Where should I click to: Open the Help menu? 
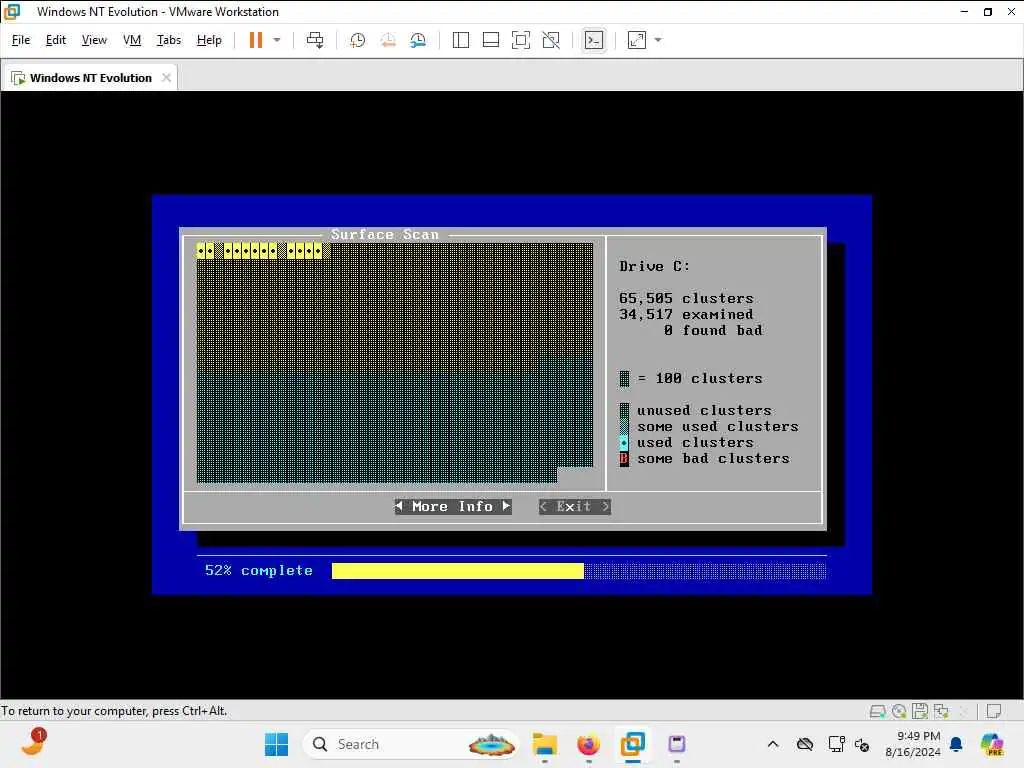coord(209,40)
